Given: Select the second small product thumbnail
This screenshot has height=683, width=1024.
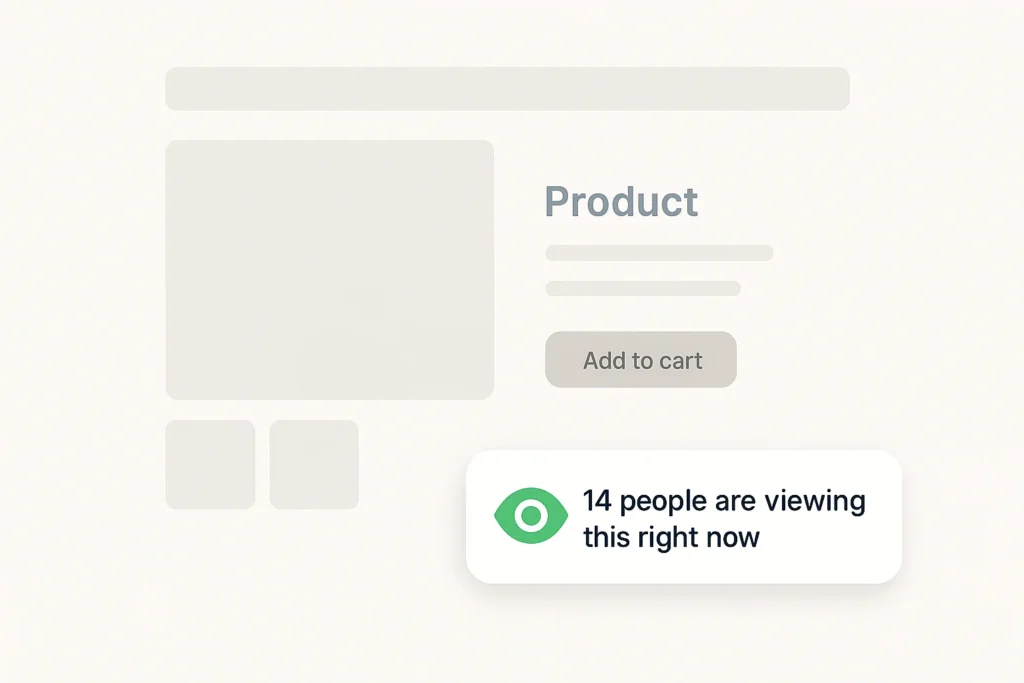Looking at the screenshot, I should pyautogui.click(x=314, y=464).
